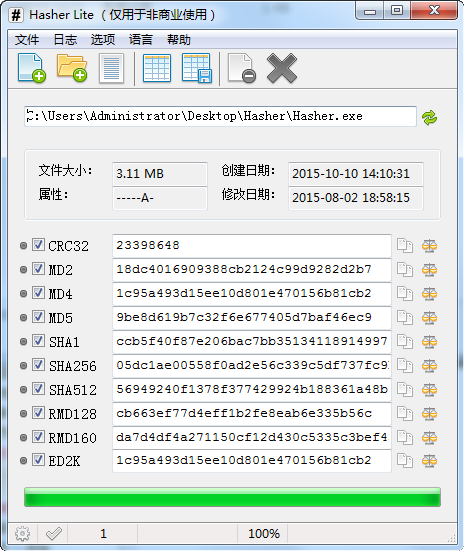Copy the CRC32 hash value
Screen dimensions: 465x552
[x=405, y=245]
